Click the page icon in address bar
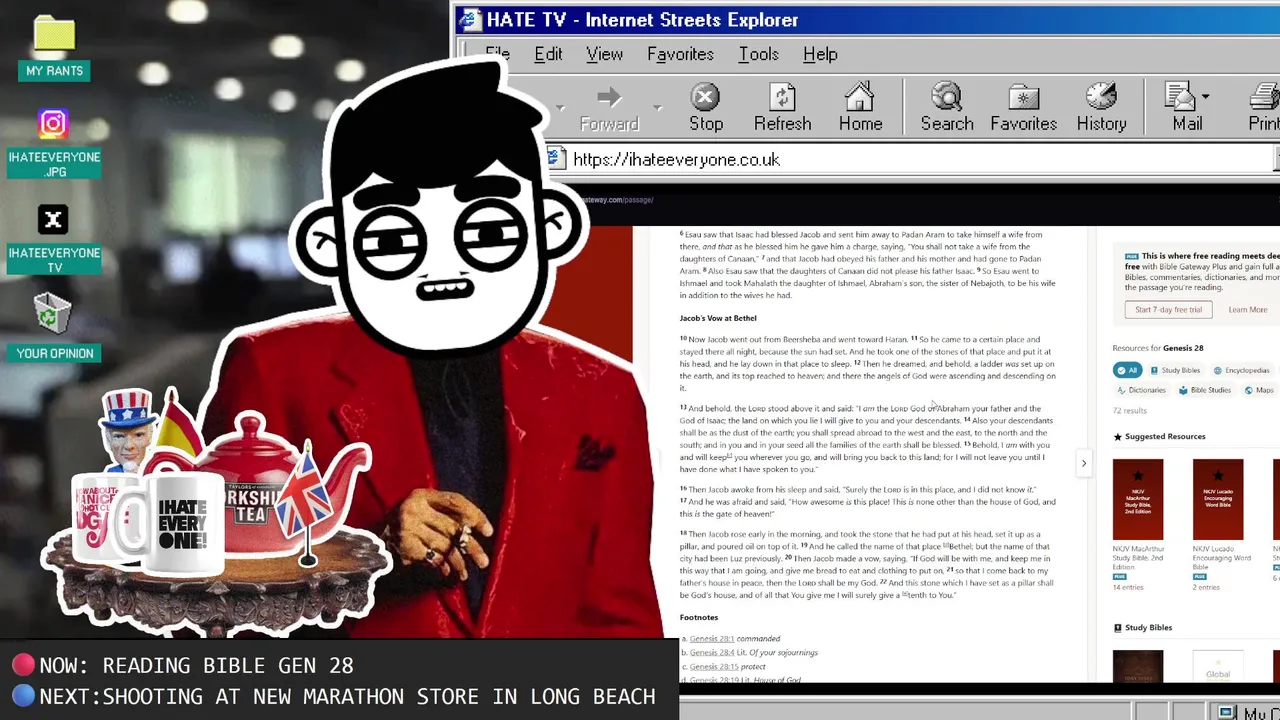 tap(557, 158)
